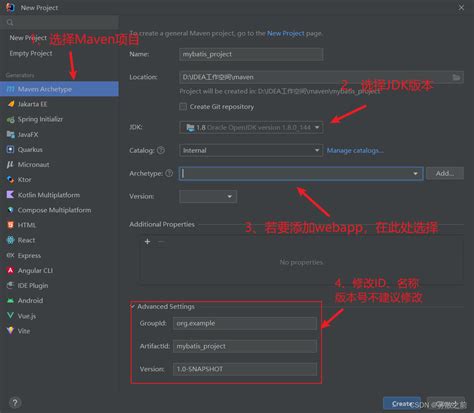Select the Android generator icon
This screenshot has height=413, width=474.
[x=11, y=300]
